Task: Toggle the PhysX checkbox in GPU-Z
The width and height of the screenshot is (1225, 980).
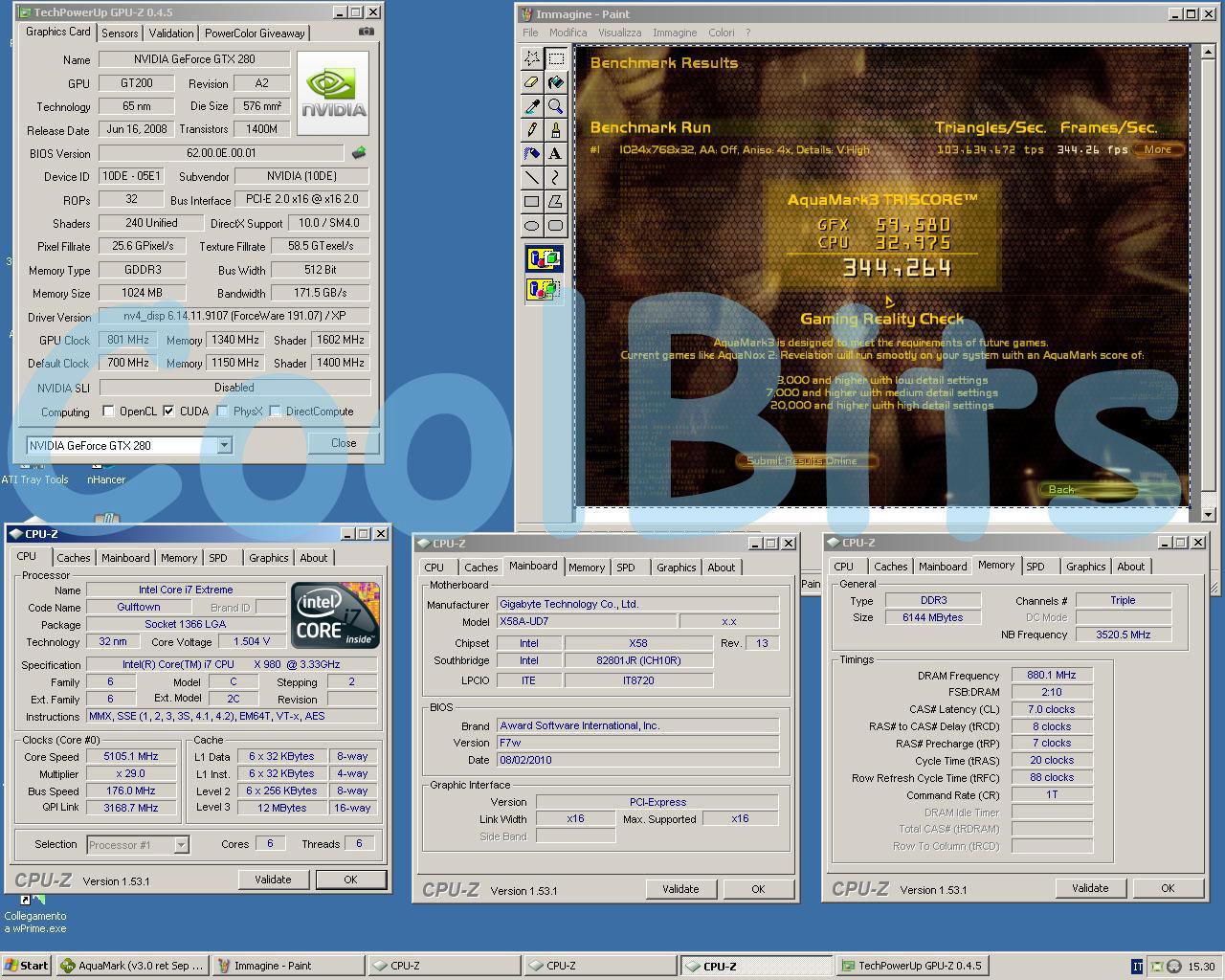Action: [222, 412]
